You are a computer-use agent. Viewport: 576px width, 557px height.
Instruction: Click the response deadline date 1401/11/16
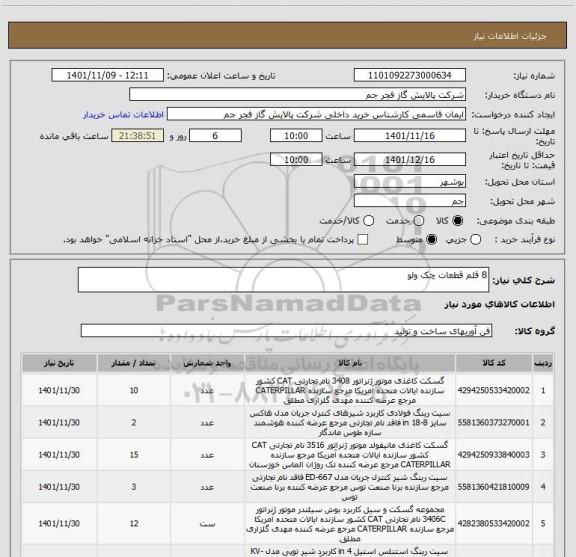410,136
